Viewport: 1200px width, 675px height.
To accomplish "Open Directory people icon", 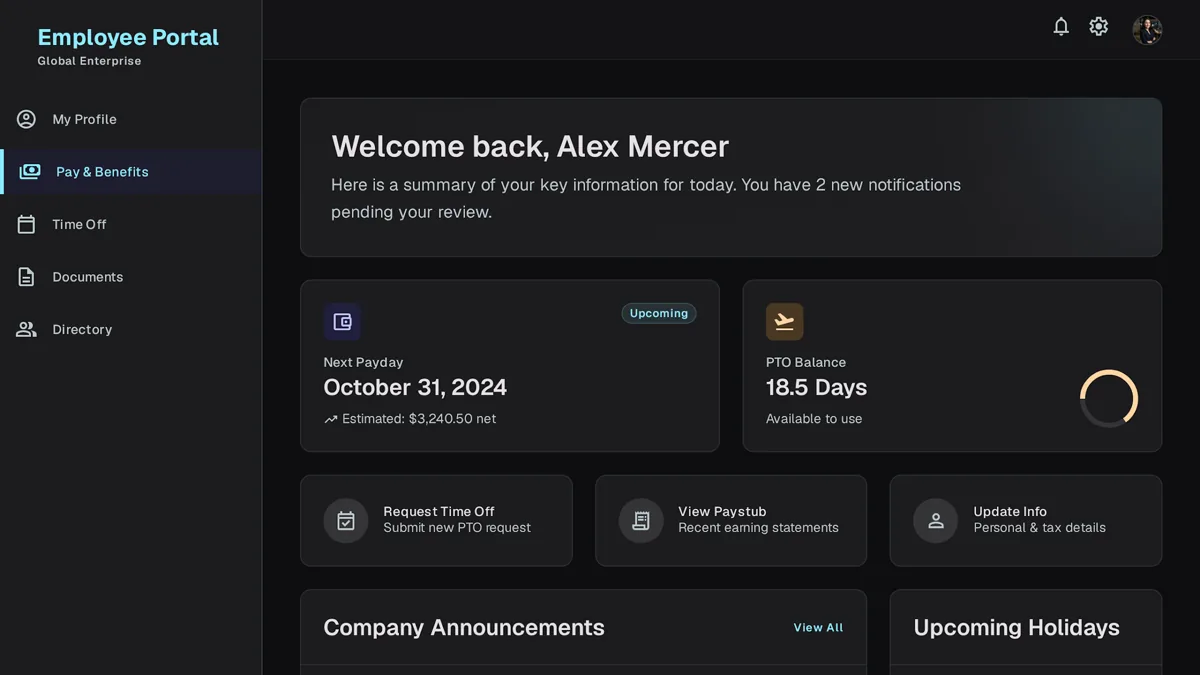I will 27,329.
